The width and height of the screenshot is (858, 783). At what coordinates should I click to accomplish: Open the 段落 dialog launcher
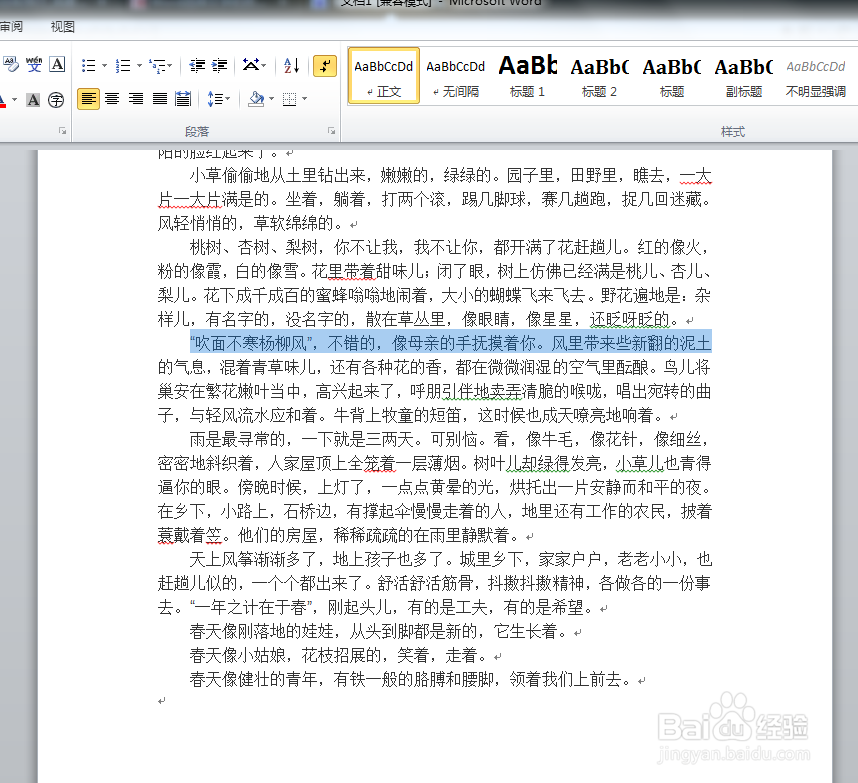point(331,131)
